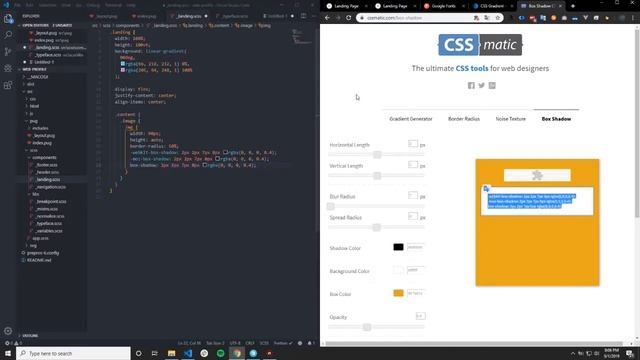The width and height of the screenshot is (640, 360).
Task: Switch to Visual Studio Code on the taskbar
Action: [x=188, y=353]
